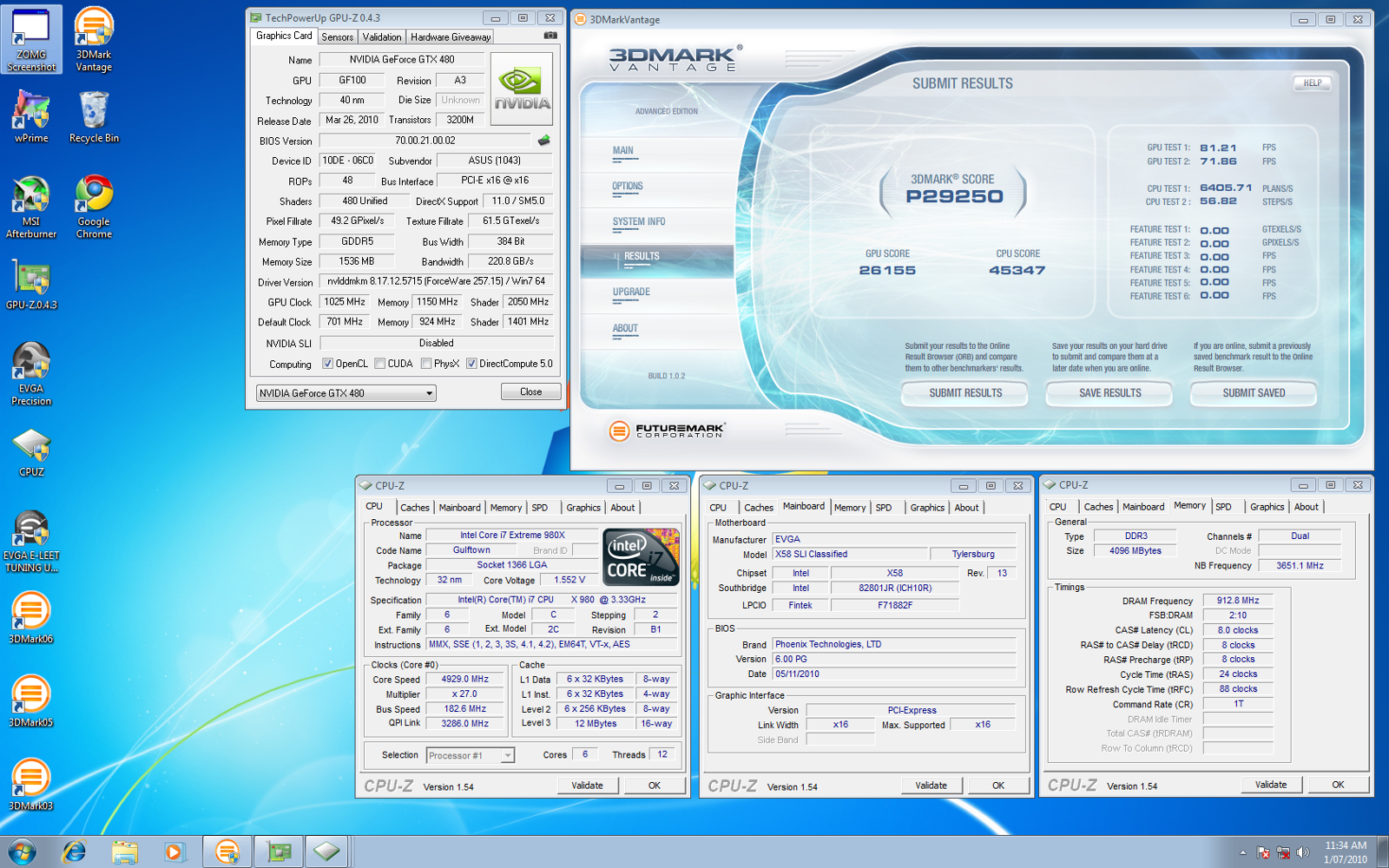This screenshot has width=1389, height=868.
Task: Open Windows Media Player from the taskbar
Action: point(174,852)
